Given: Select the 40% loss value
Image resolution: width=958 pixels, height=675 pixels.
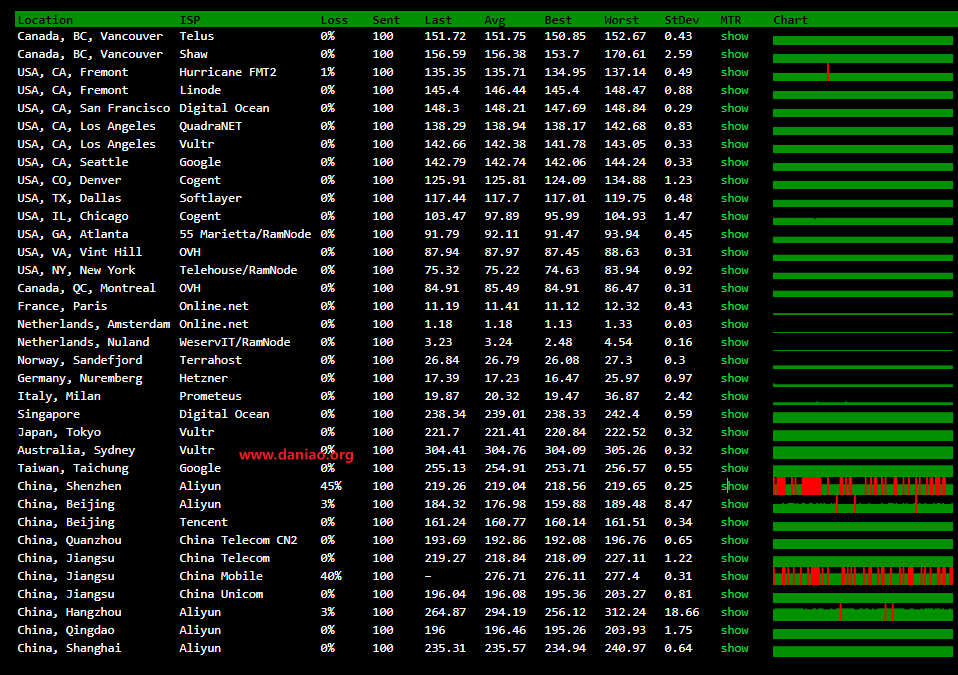Looking at the screenshot, I should point(331,576).
